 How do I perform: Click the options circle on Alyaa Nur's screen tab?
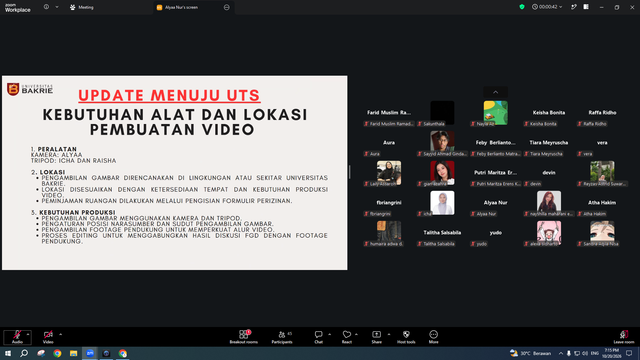(227, 7)
